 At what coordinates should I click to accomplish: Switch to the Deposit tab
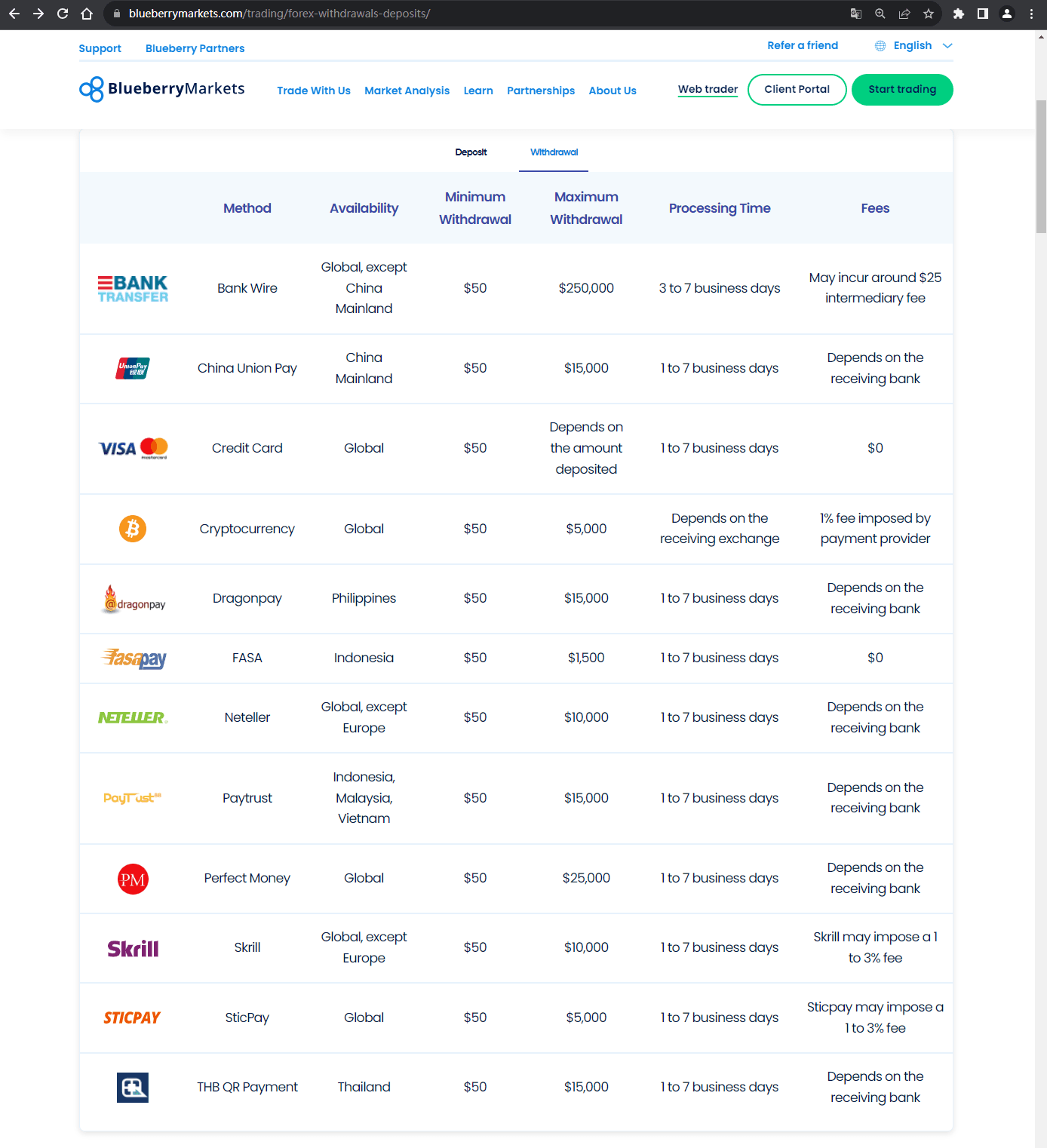click(x=471, y=152)
